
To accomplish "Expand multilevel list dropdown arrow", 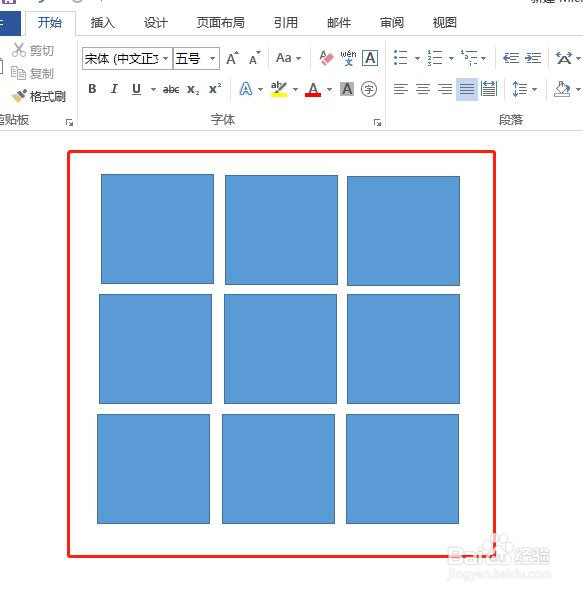I will click(x=484, y=58).
